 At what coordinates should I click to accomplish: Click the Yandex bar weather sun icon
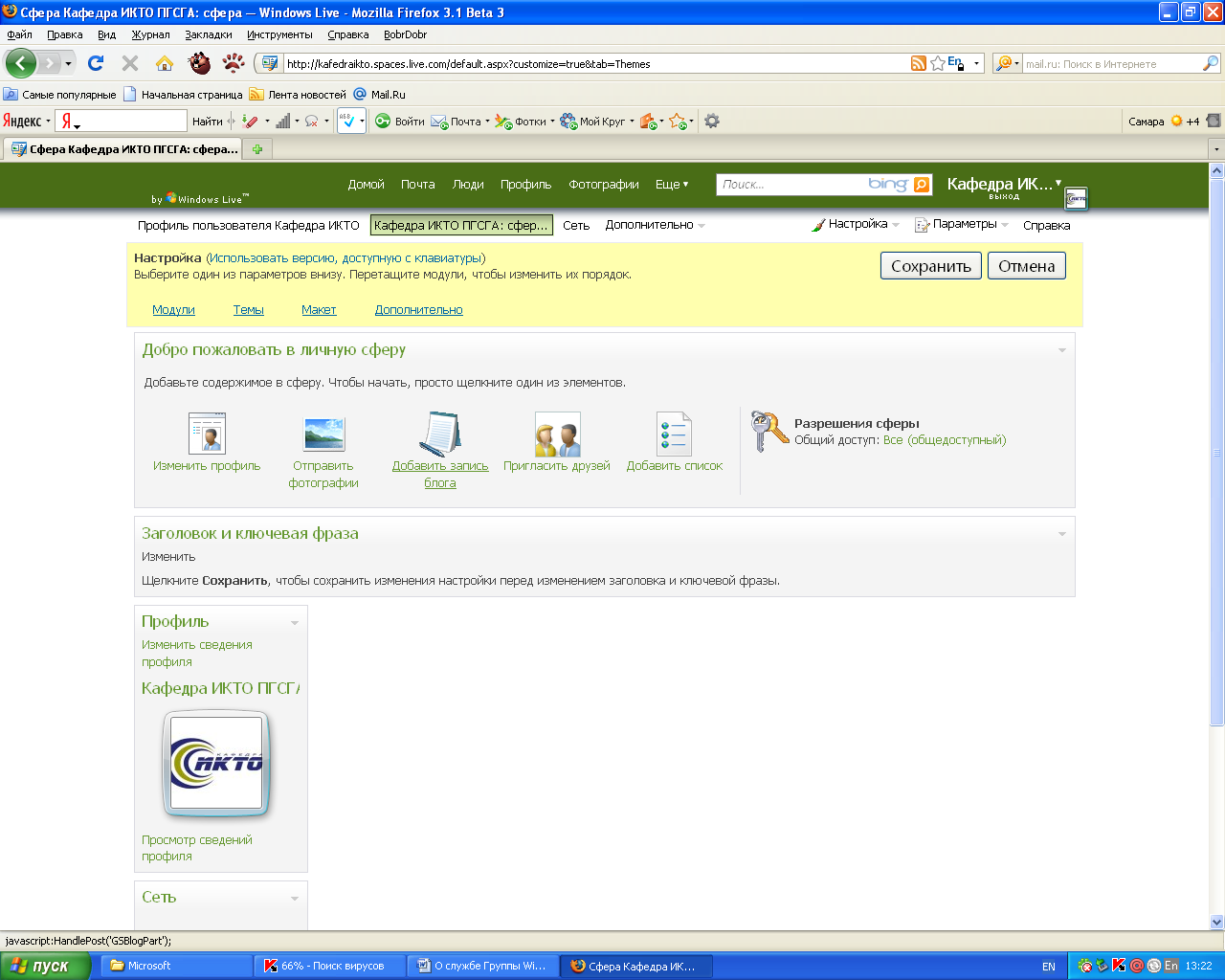point(1177,121)
